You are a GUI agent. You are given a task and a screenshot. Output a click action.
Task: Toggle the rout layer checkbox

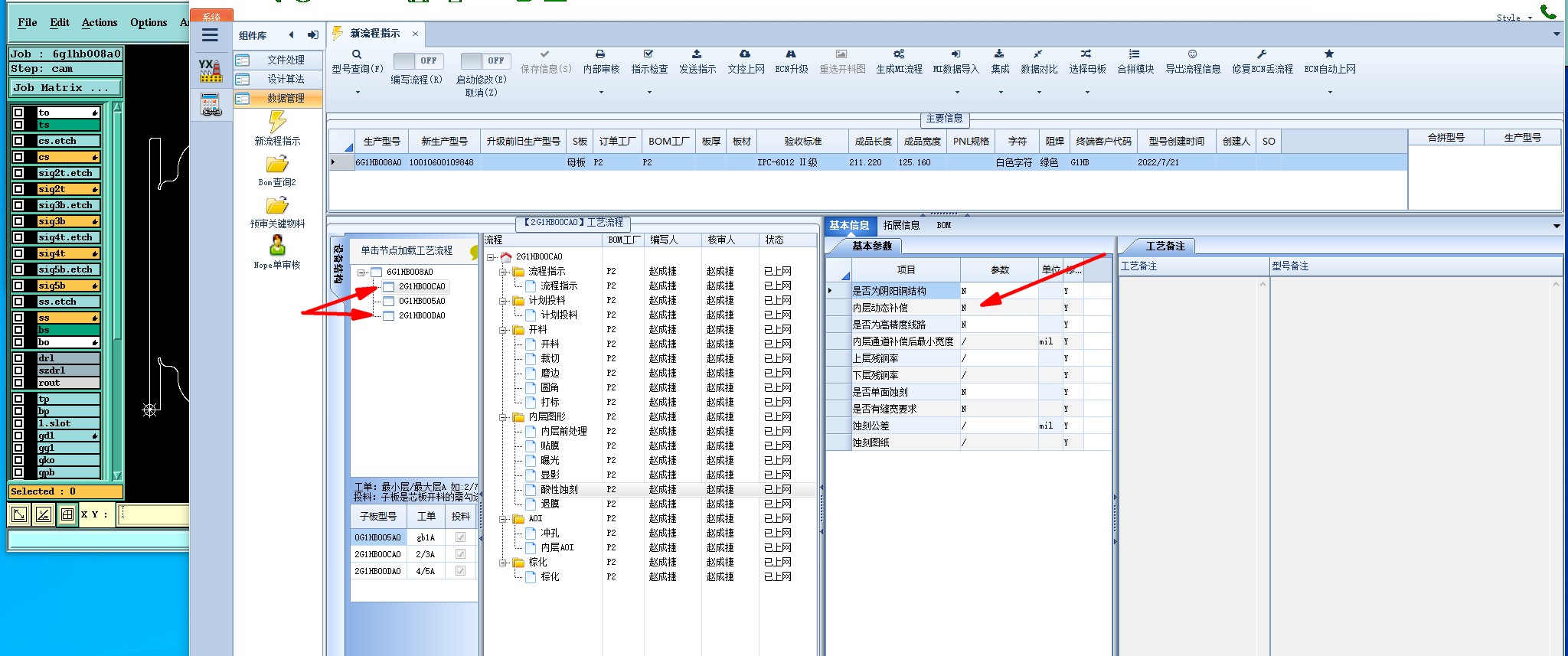click(18, 383)
